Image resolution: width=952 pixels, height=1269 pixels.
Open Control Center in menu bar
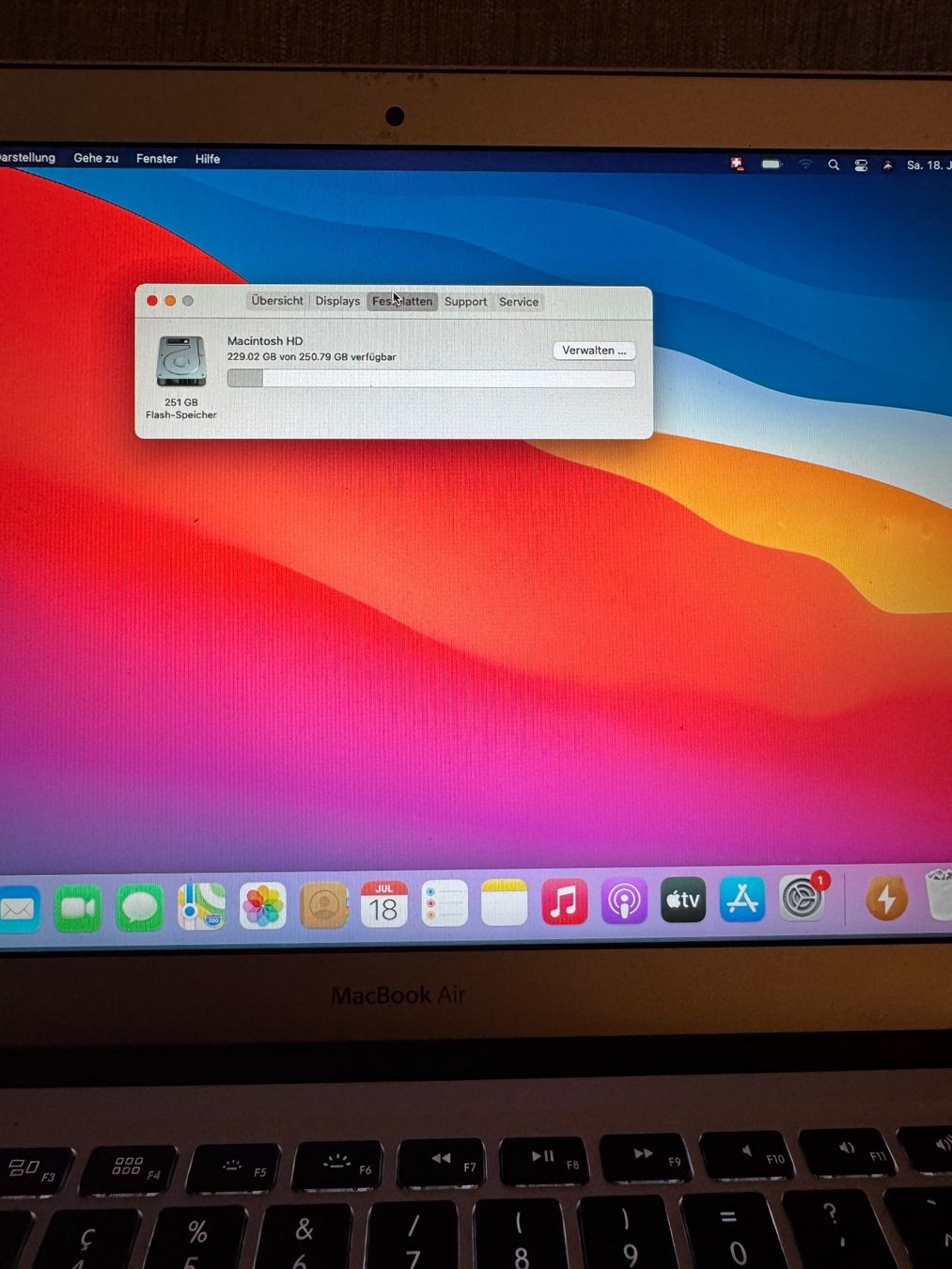(x=861, y=165)
